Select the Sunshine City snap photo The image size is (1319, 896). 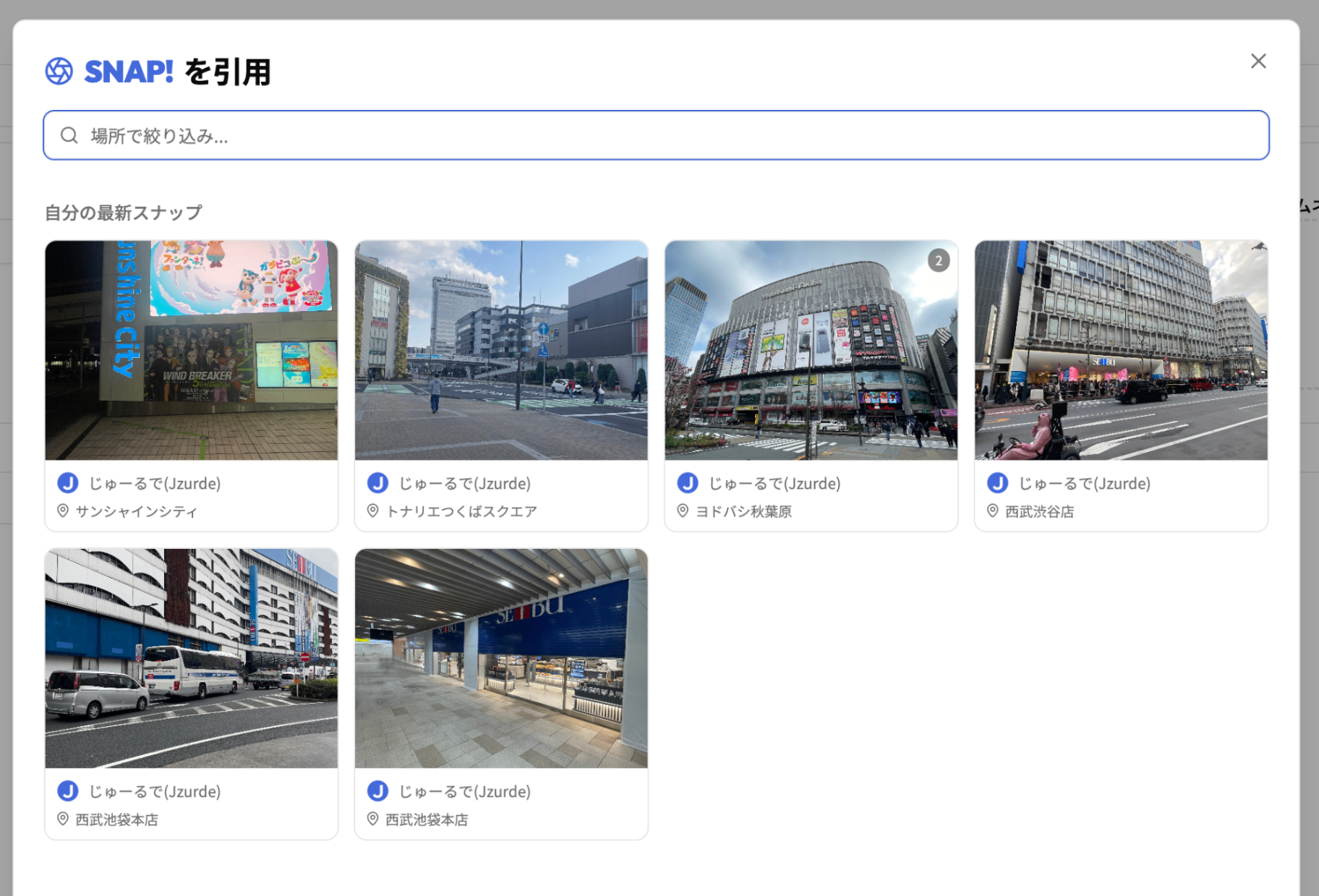(x=191, y=350)
